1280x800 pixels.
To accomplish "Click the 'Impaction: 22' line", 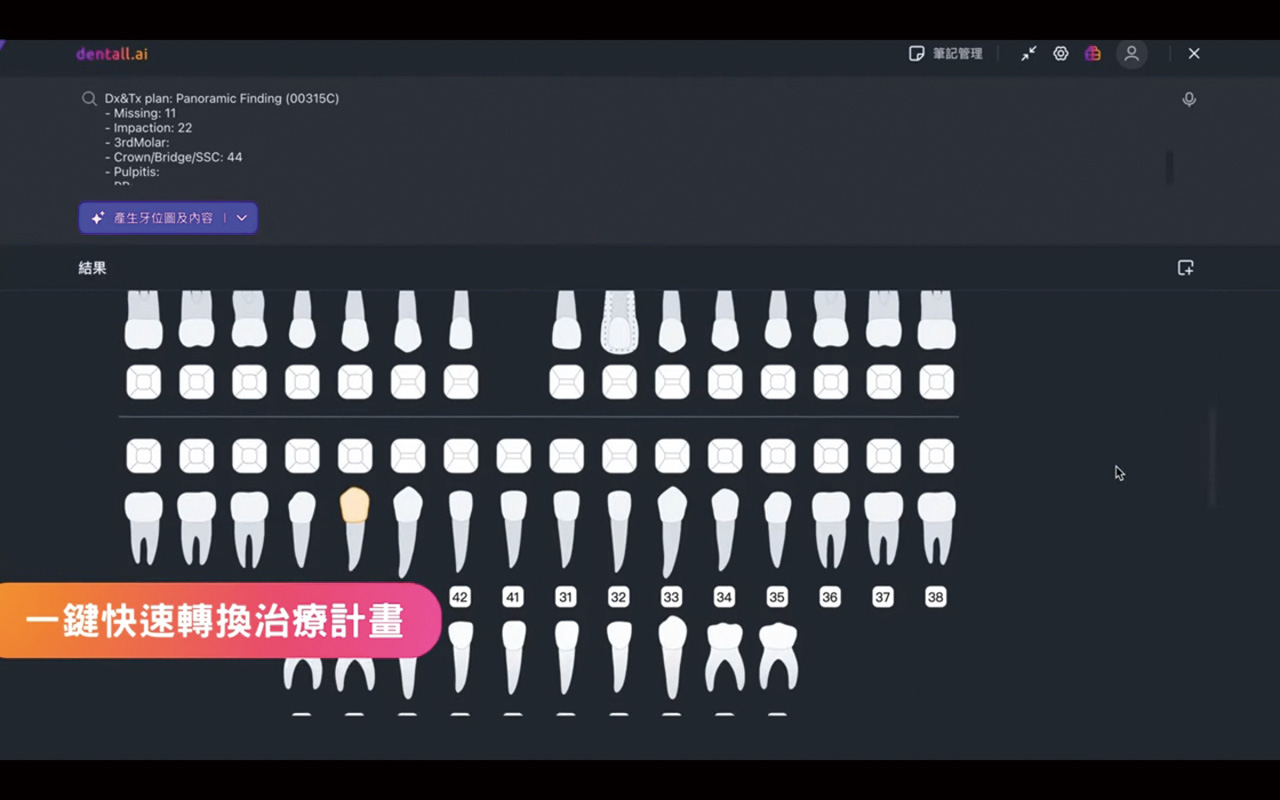I will coord(149,128).
